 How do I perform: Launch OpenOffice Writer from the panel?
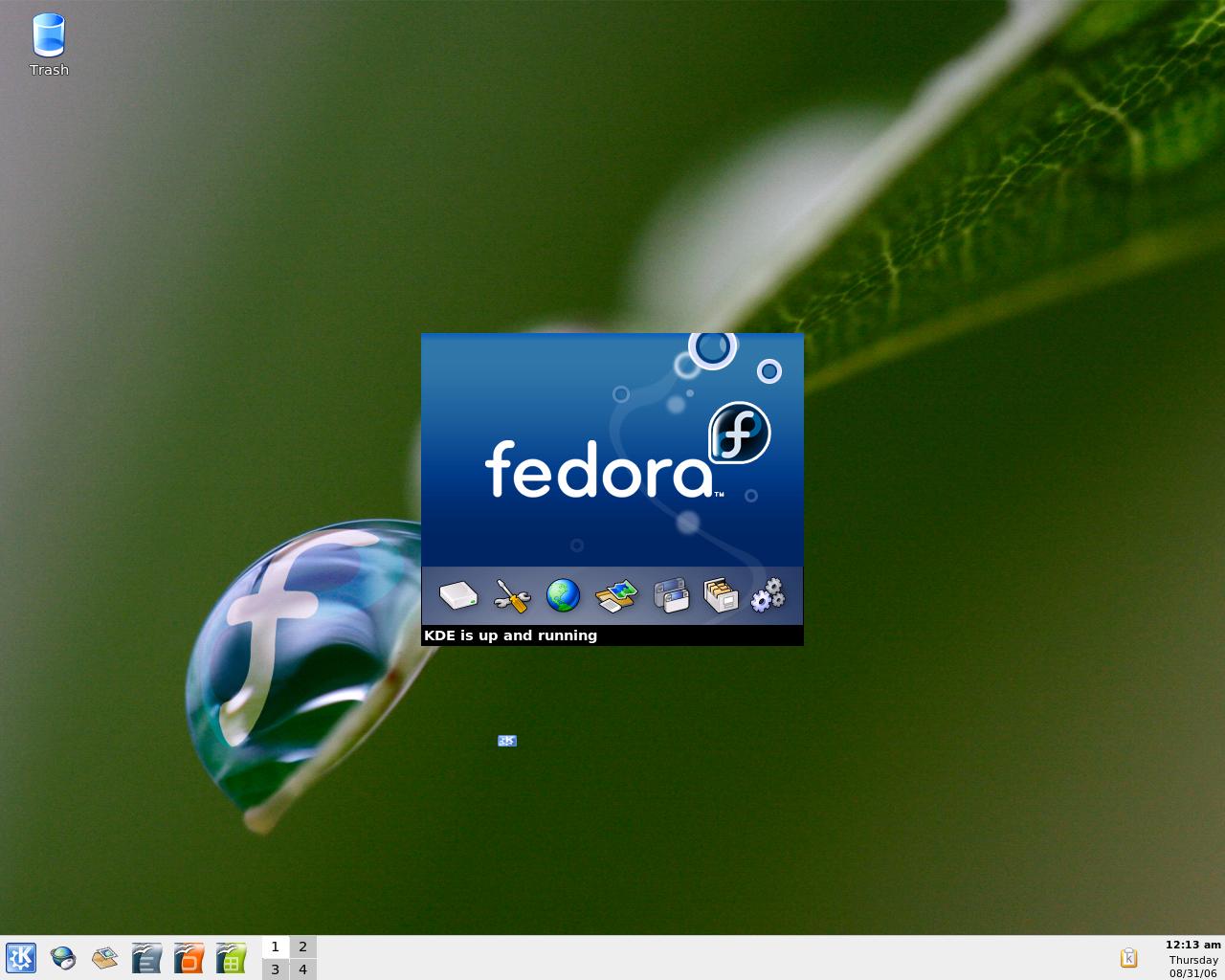click(147, 958)
